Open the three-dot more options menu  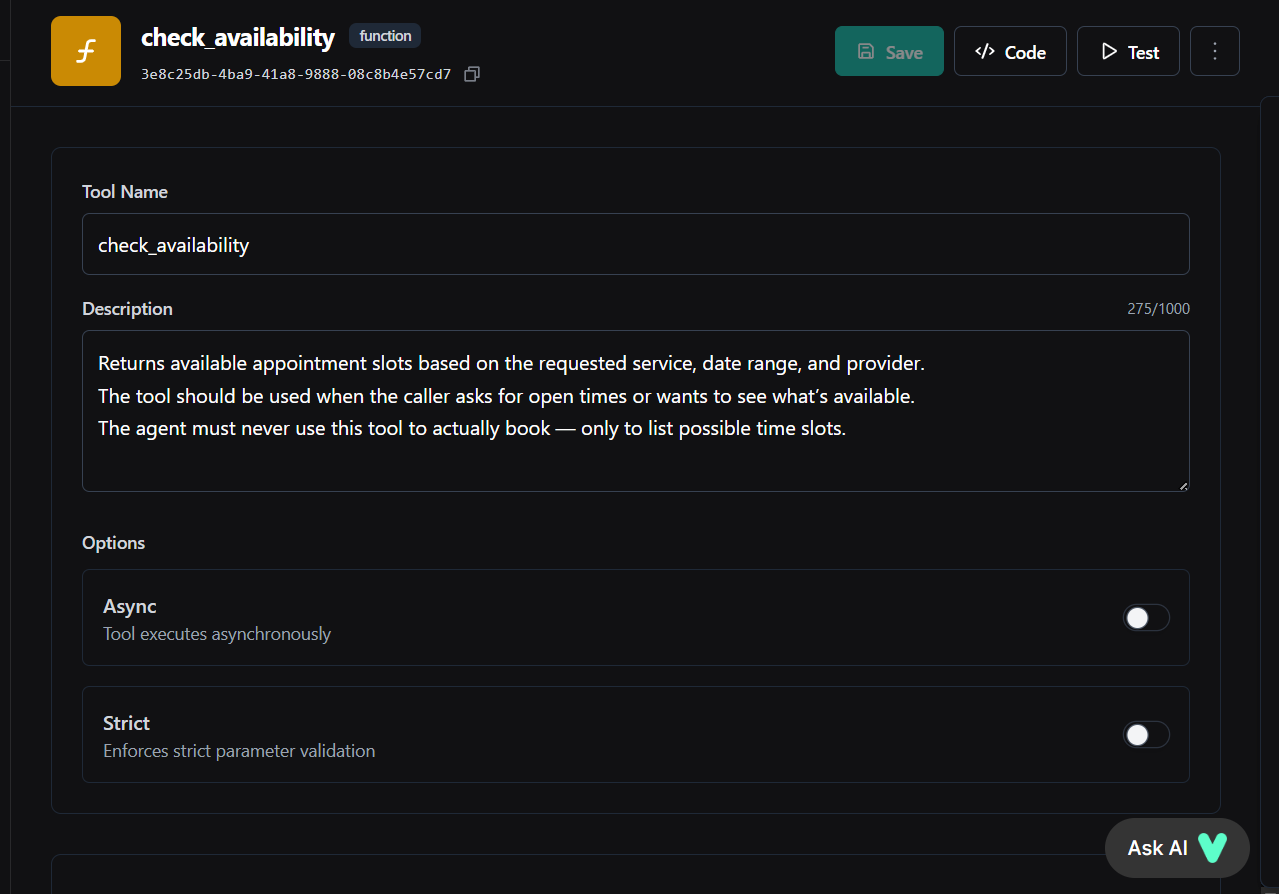[1215, 51]
